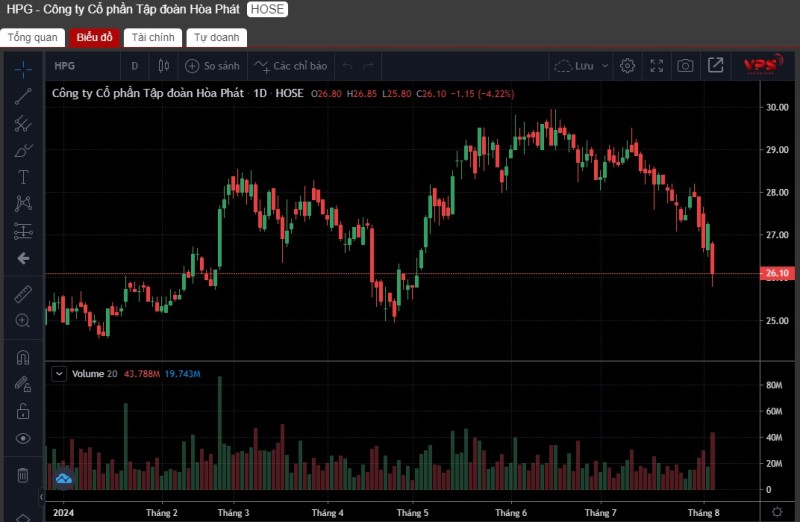The image size is (800, 522).
Task: Undo the last chart action
Action: [x=347, y=66]
